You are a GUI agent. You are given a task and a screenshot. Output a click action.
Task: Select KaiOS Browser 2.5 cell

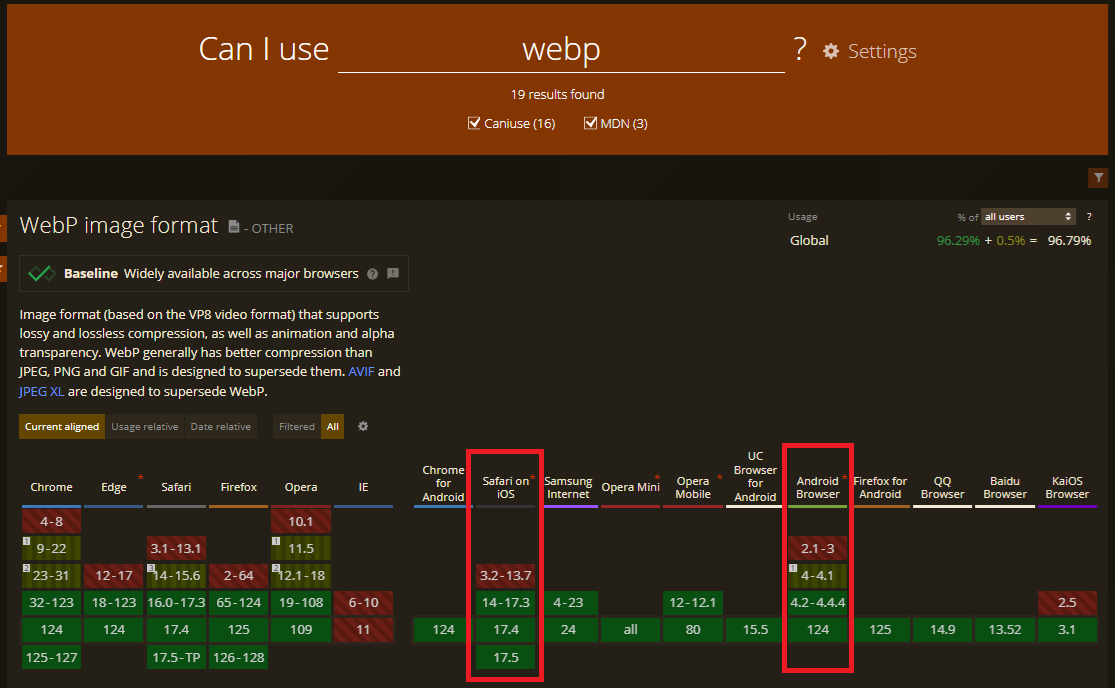coord(1067,603)
